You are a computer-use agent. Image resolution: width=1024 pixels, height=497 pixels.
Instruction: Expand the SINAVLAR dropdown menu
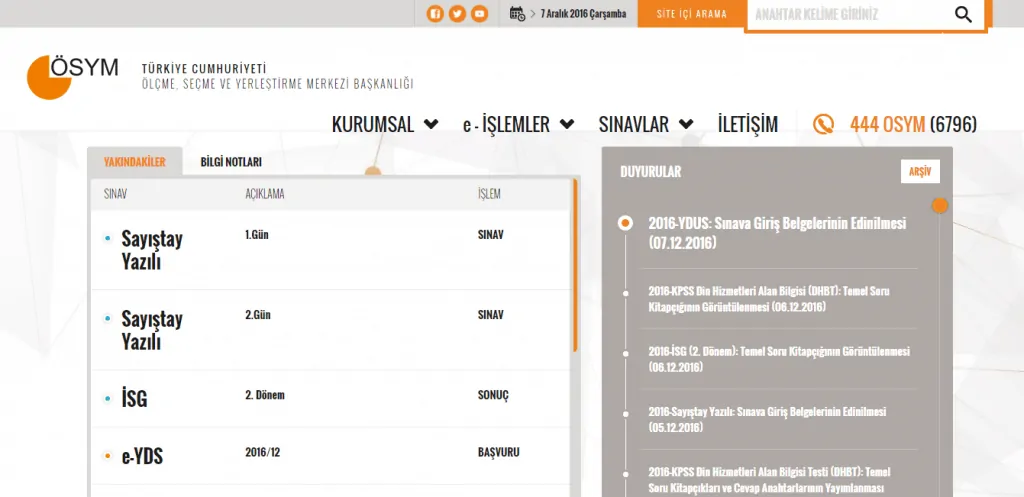pos(646,125)
